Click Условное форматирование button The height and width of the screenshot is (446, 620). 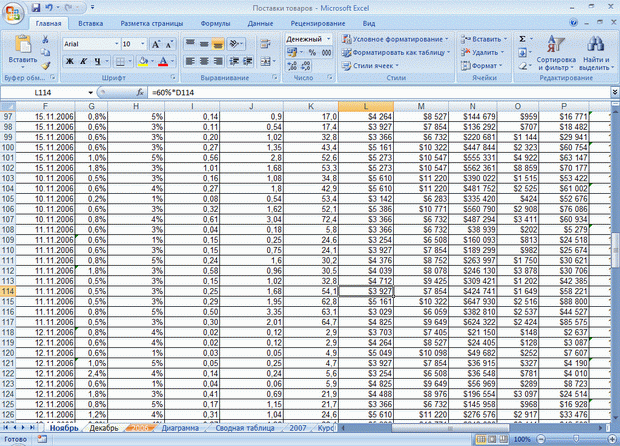click(395, 39)
